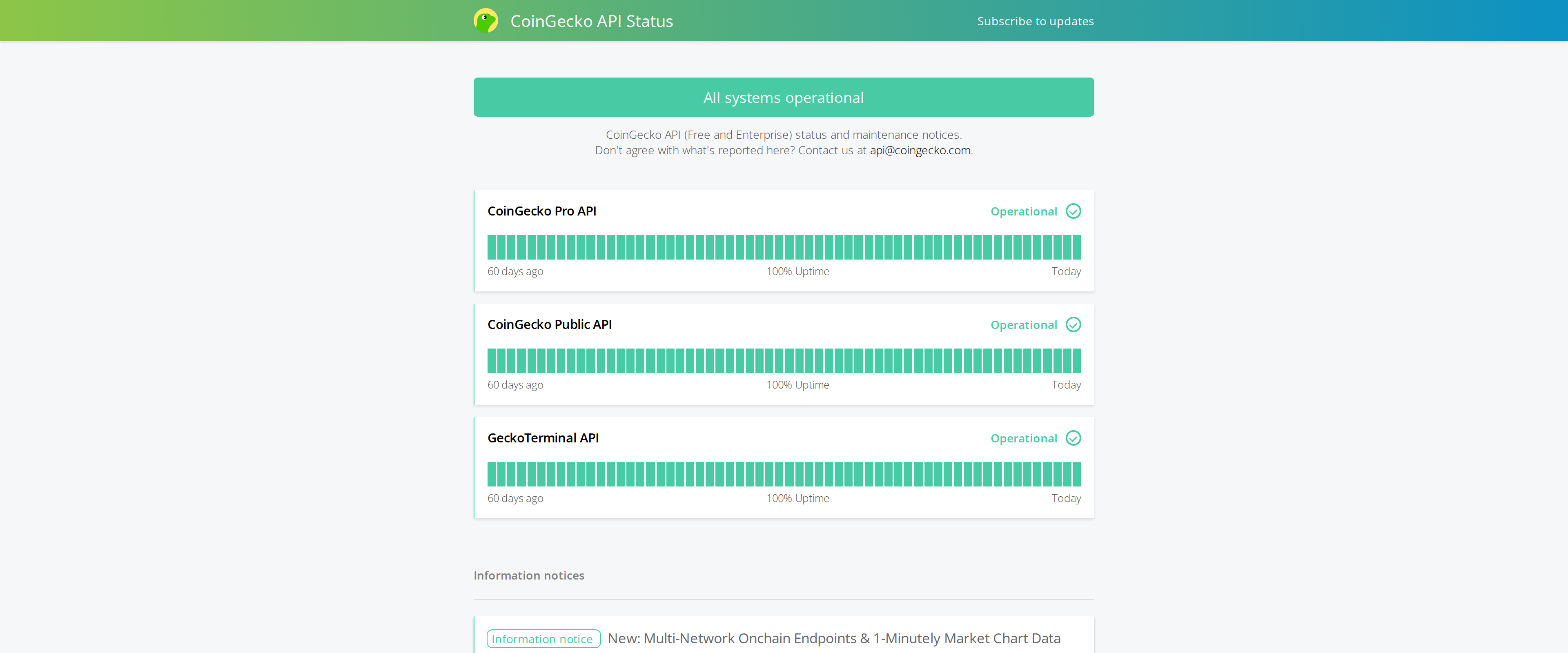Open the api@coingecko.com email link
Viewport: 1568px width, 653px height.
[x=920, y=150]
